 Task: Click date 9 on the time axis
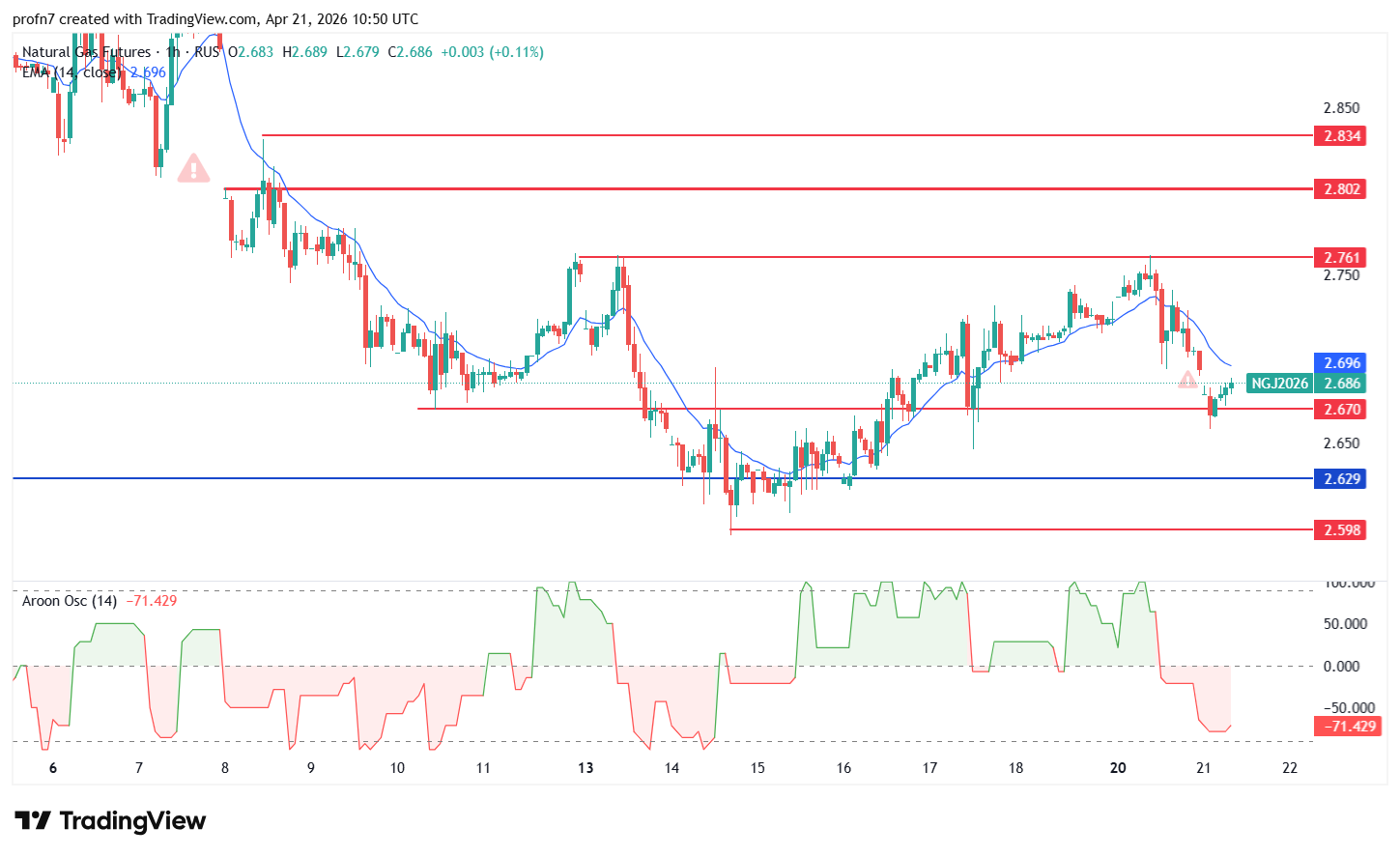coord(311,768)
